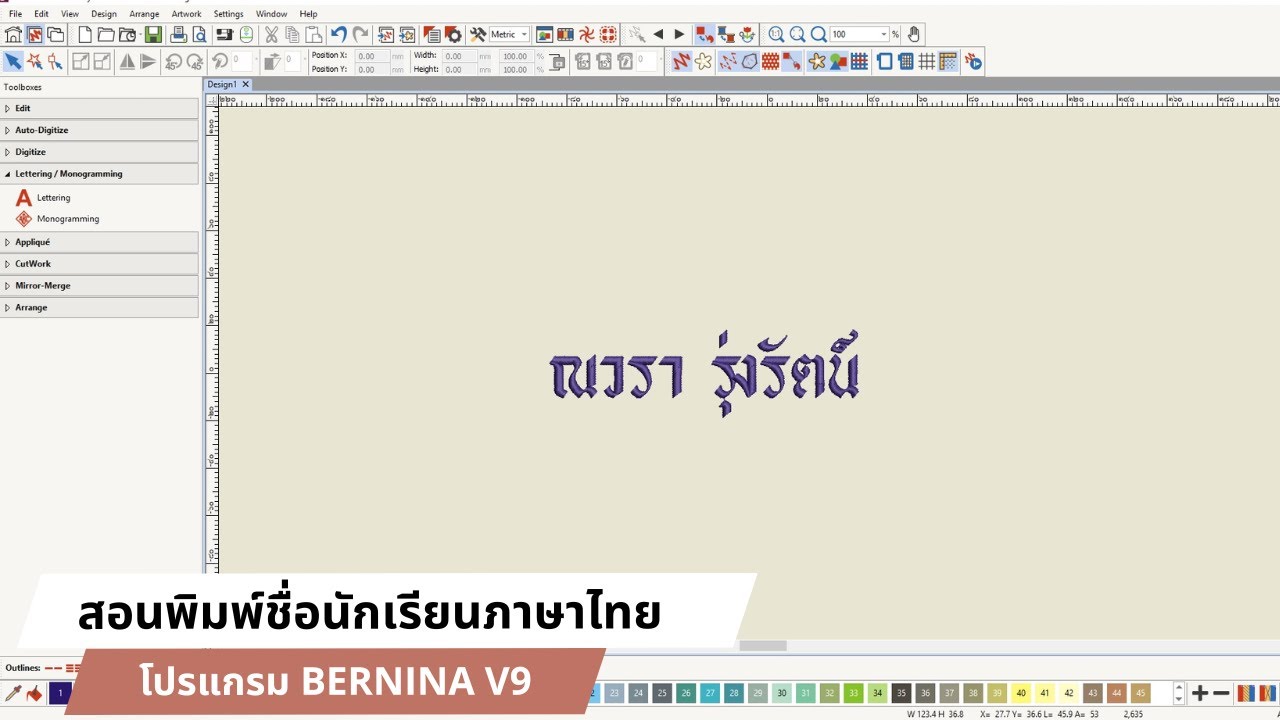Travel to previous stitch left arrow
Viewport: 1280px width, 720px height.
(658, 34)
